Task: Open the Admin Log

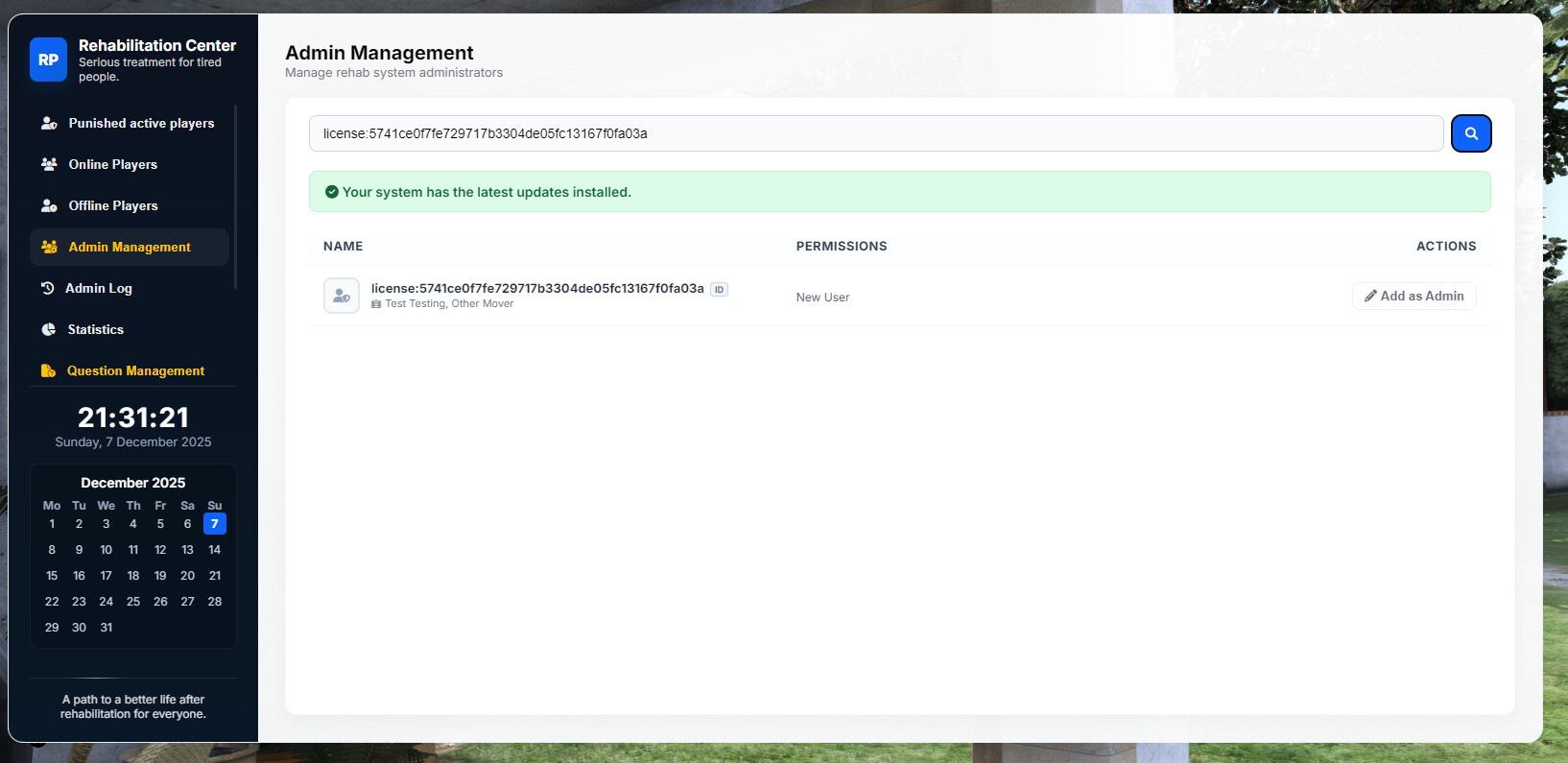Action: pyautogui.click(x=130, y=289)
